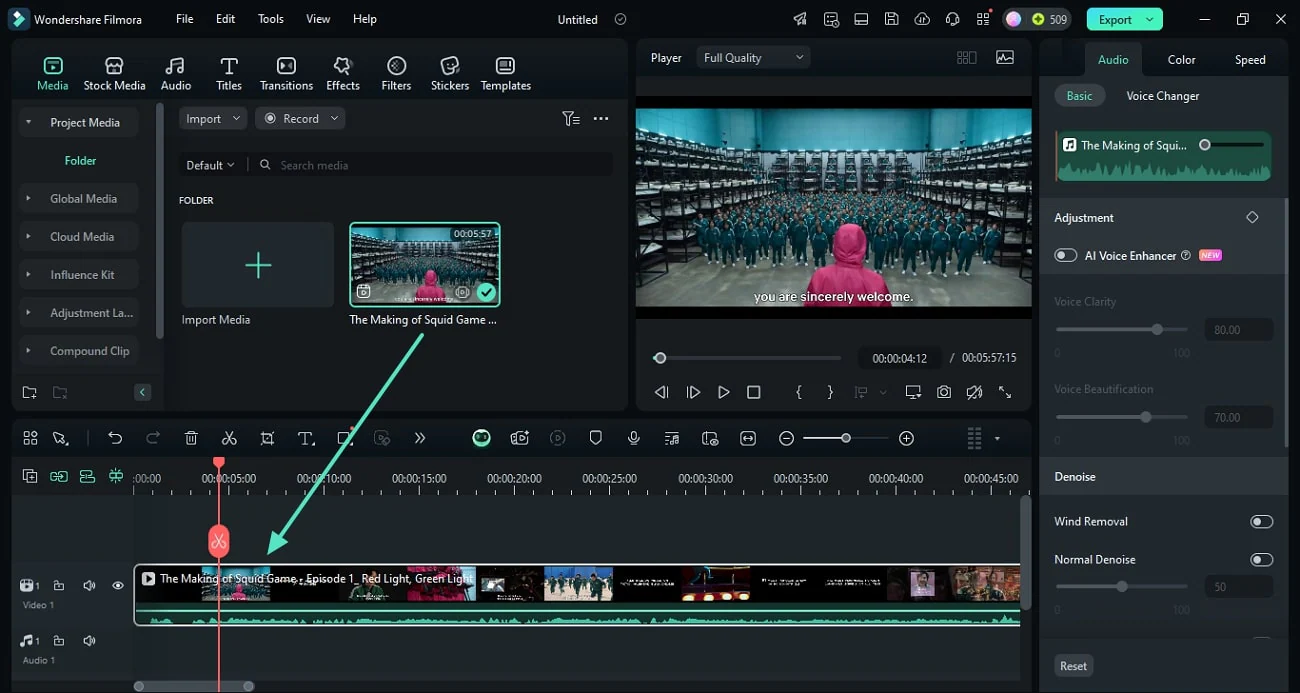
Task: Open the Transitions panel
Action: (286, 74)
